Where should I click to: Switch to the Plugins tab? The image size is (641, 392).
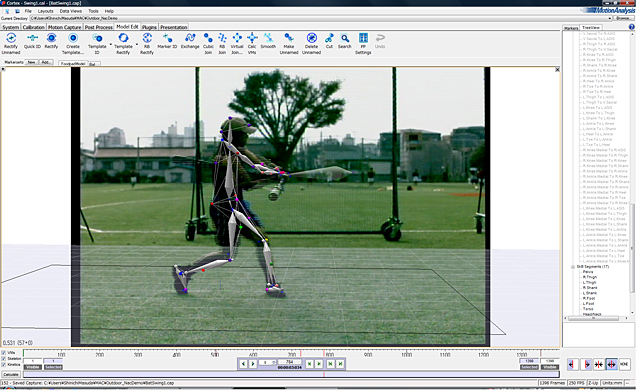click(149, 27)
